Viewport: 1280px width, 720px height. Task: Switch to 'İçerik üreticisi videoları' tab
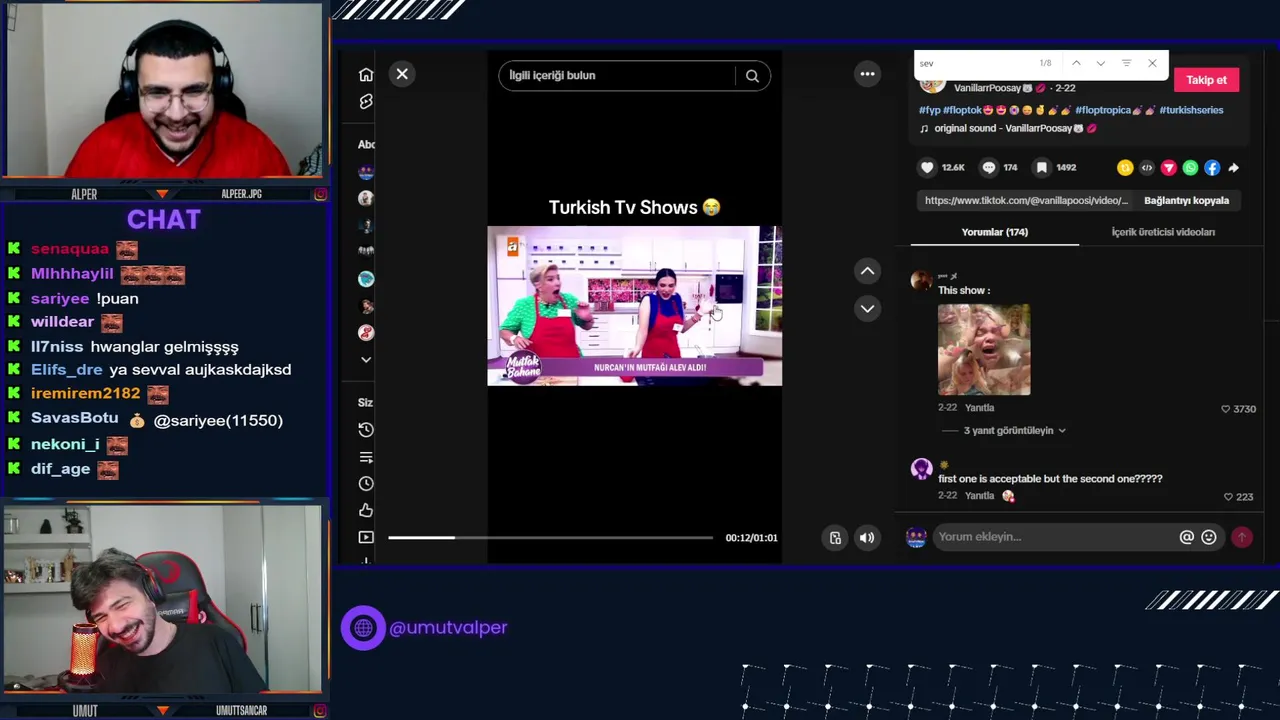[1163, 232]
